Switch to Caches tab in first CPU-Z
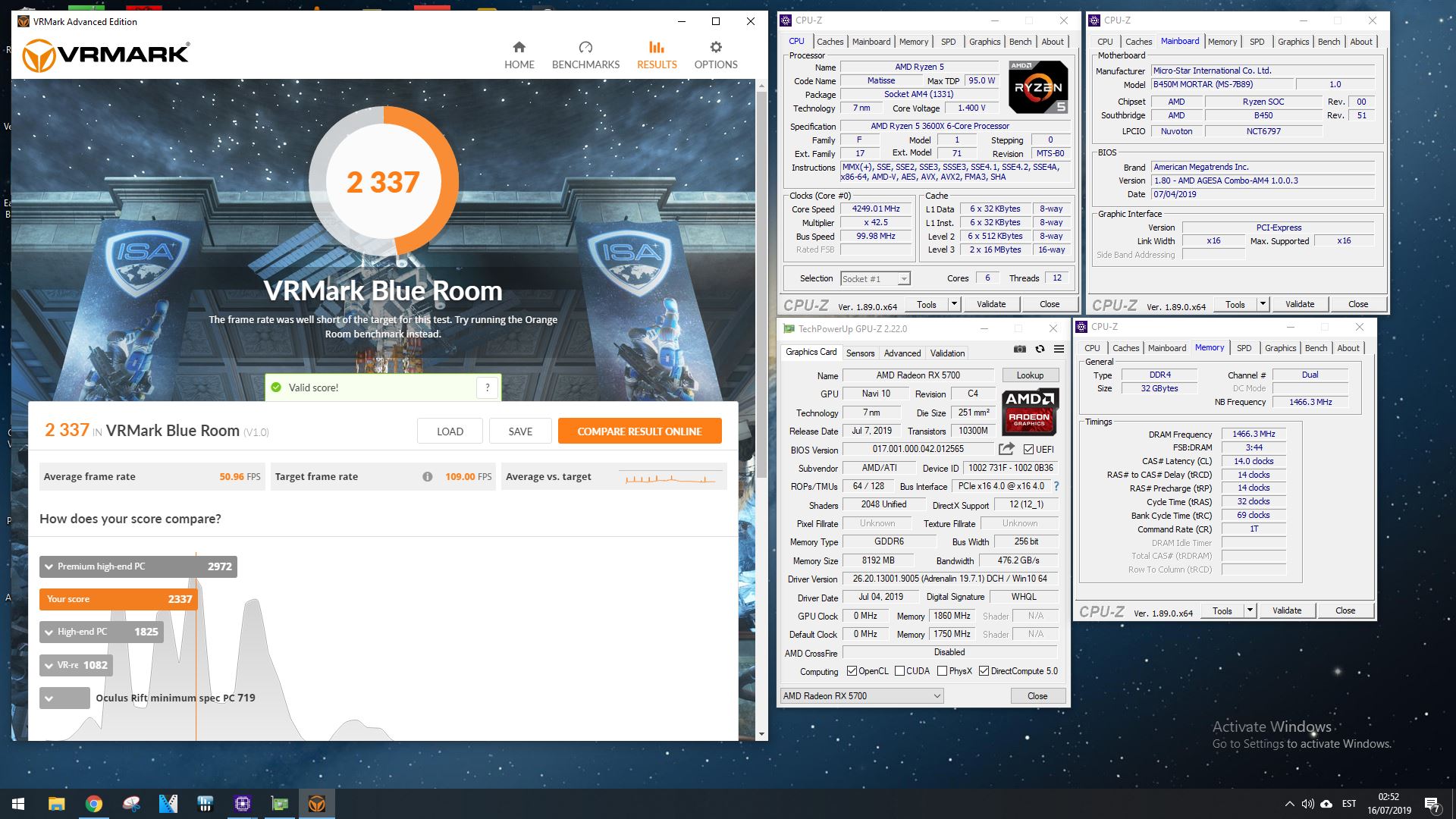 coord(830,42)
